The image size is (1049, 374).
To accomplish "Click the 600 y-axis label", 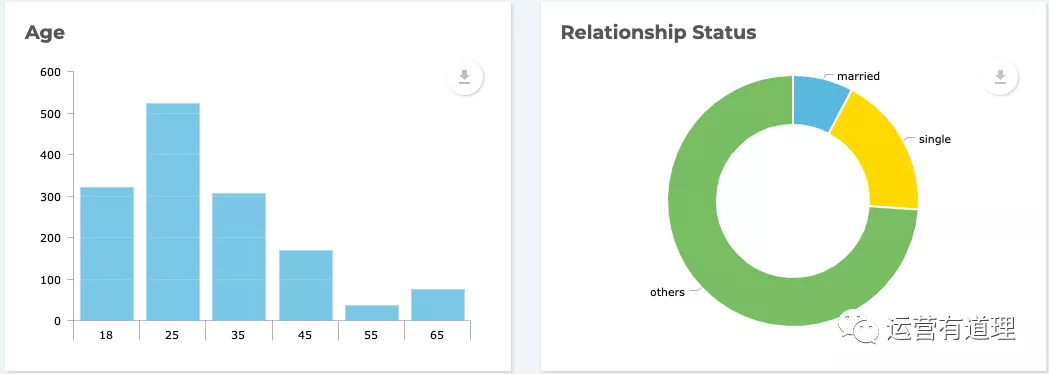I will click(51, 72).
